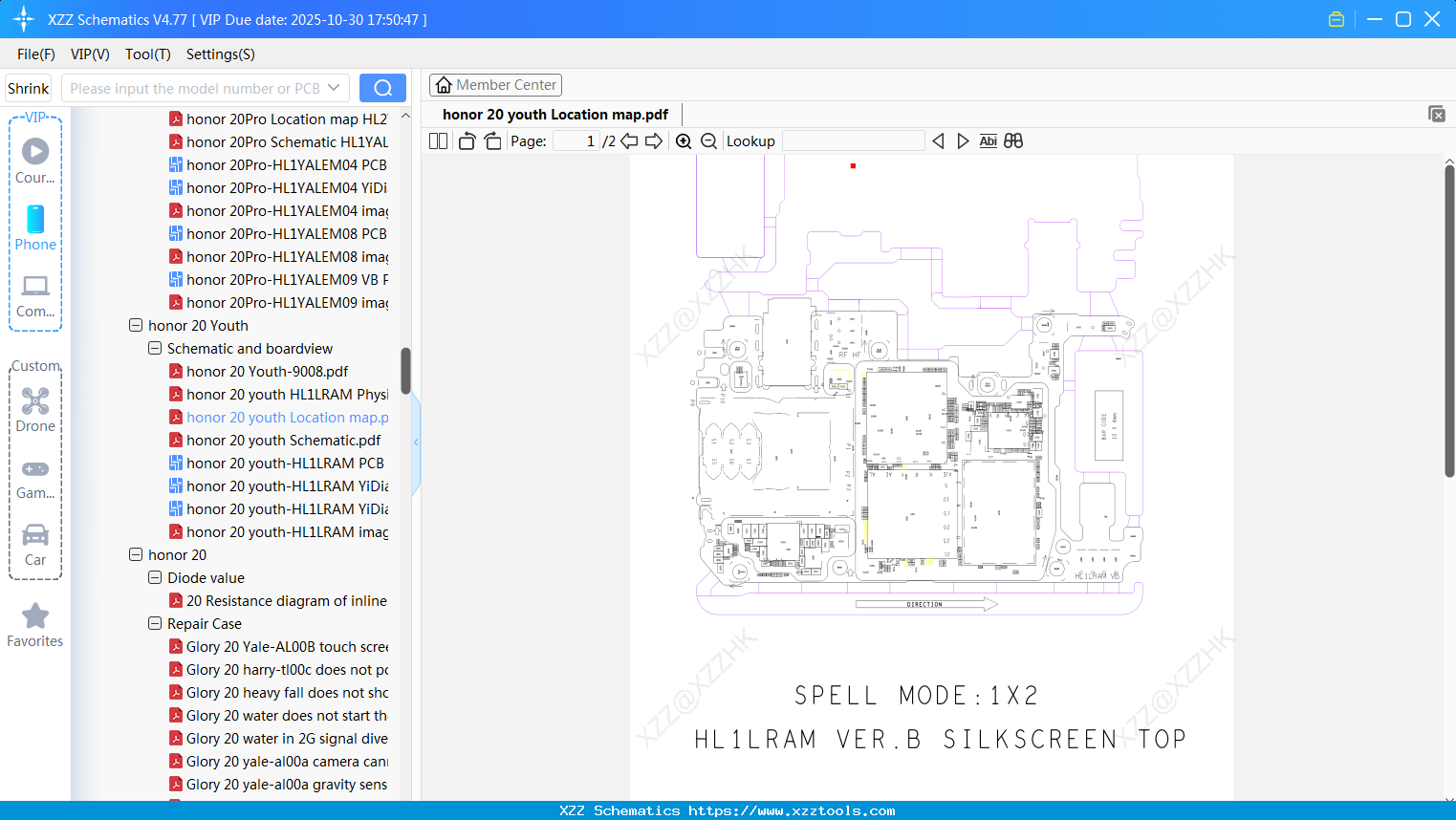Select the honor 20 youth Location map.pdf tab
This screenshot has width=1456, height=820.
coord(555,115)
